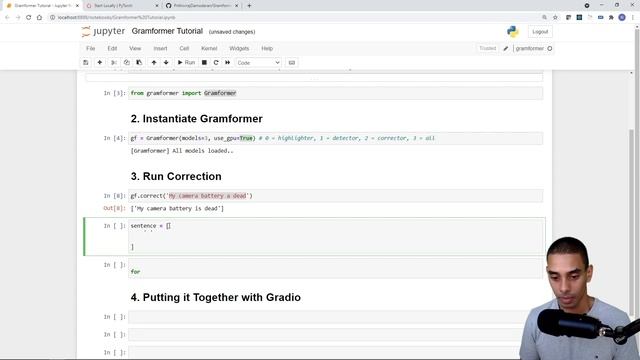Click the import Gramformer code cell

coord(336,93)
